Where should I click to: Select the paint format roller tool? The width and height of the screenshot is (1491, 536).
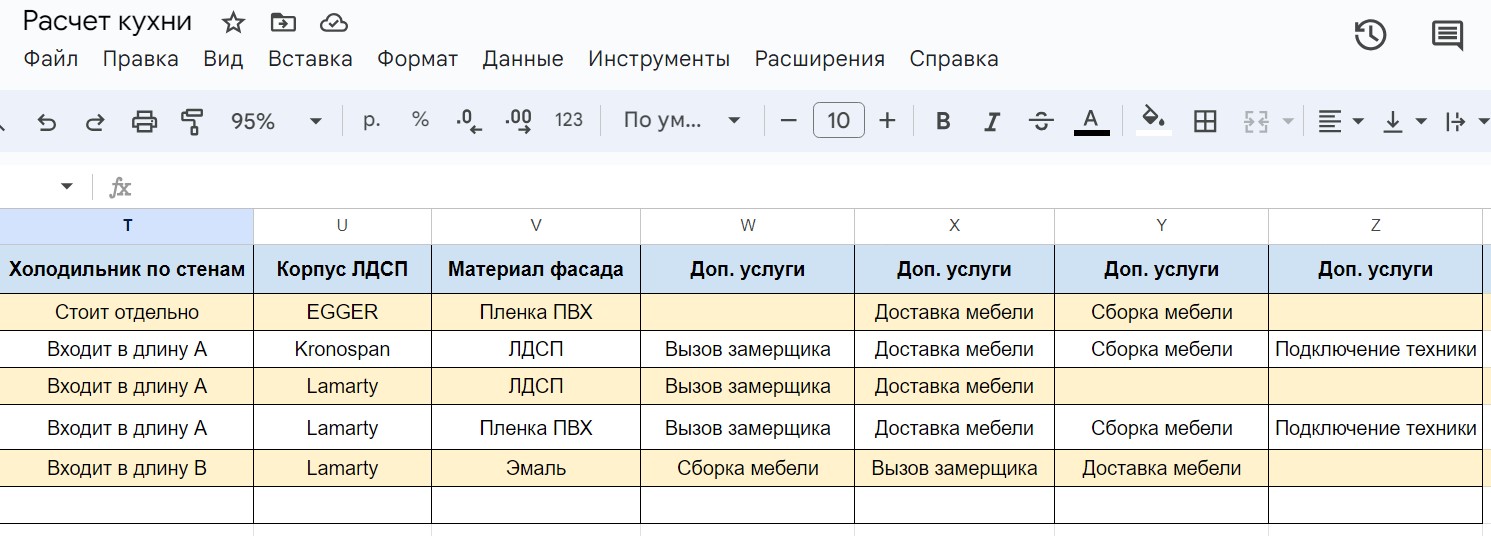coord(192,122)
